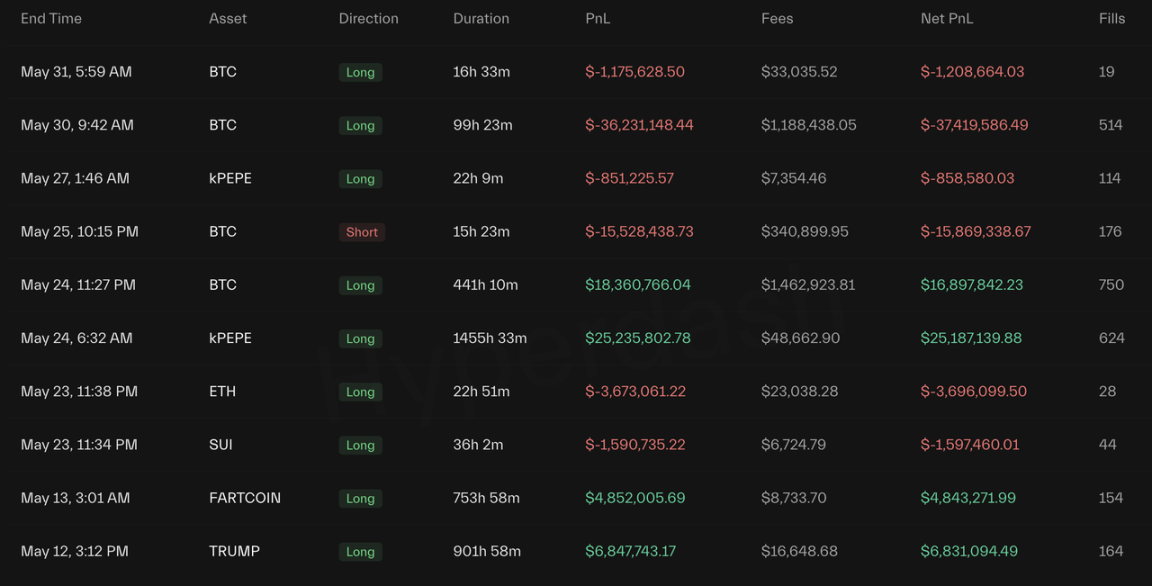The width and height of the screenshot is (1152, 586).
Task: Click the ETH asset cell
Action: point(223,391)
